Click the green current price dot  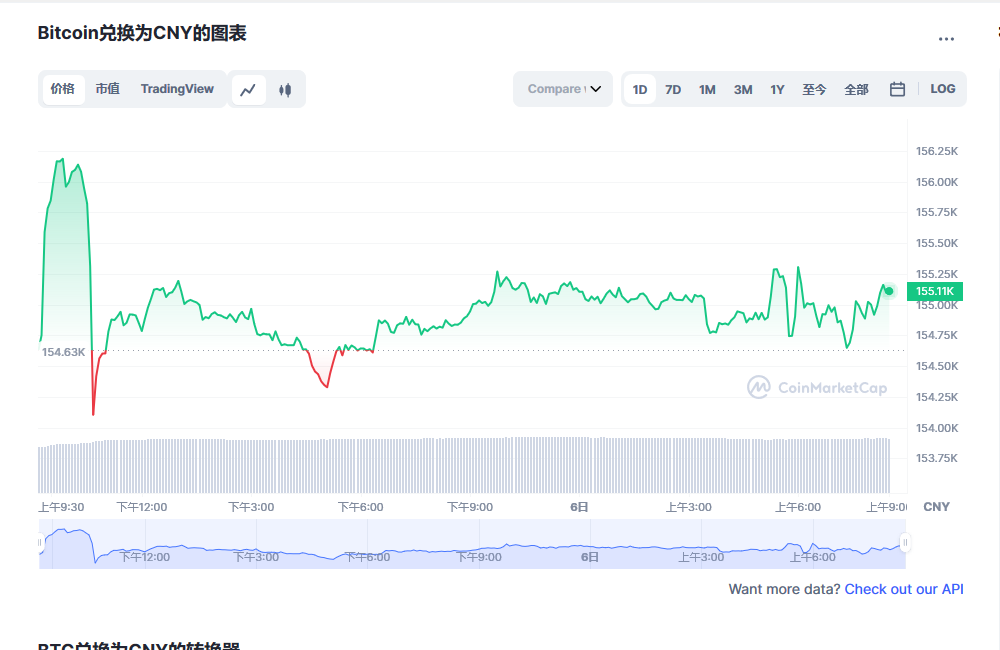(888, 290)
